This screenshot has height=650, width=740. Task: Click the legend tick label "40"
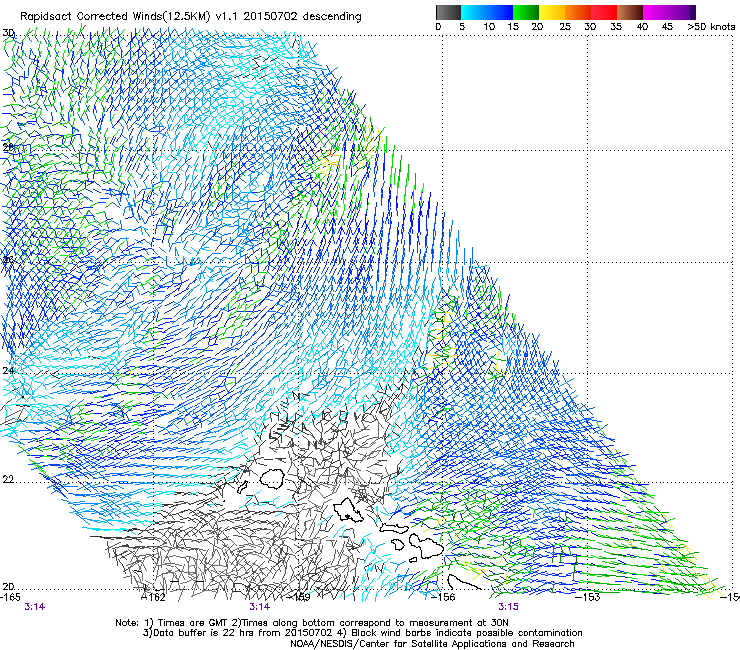642,27
